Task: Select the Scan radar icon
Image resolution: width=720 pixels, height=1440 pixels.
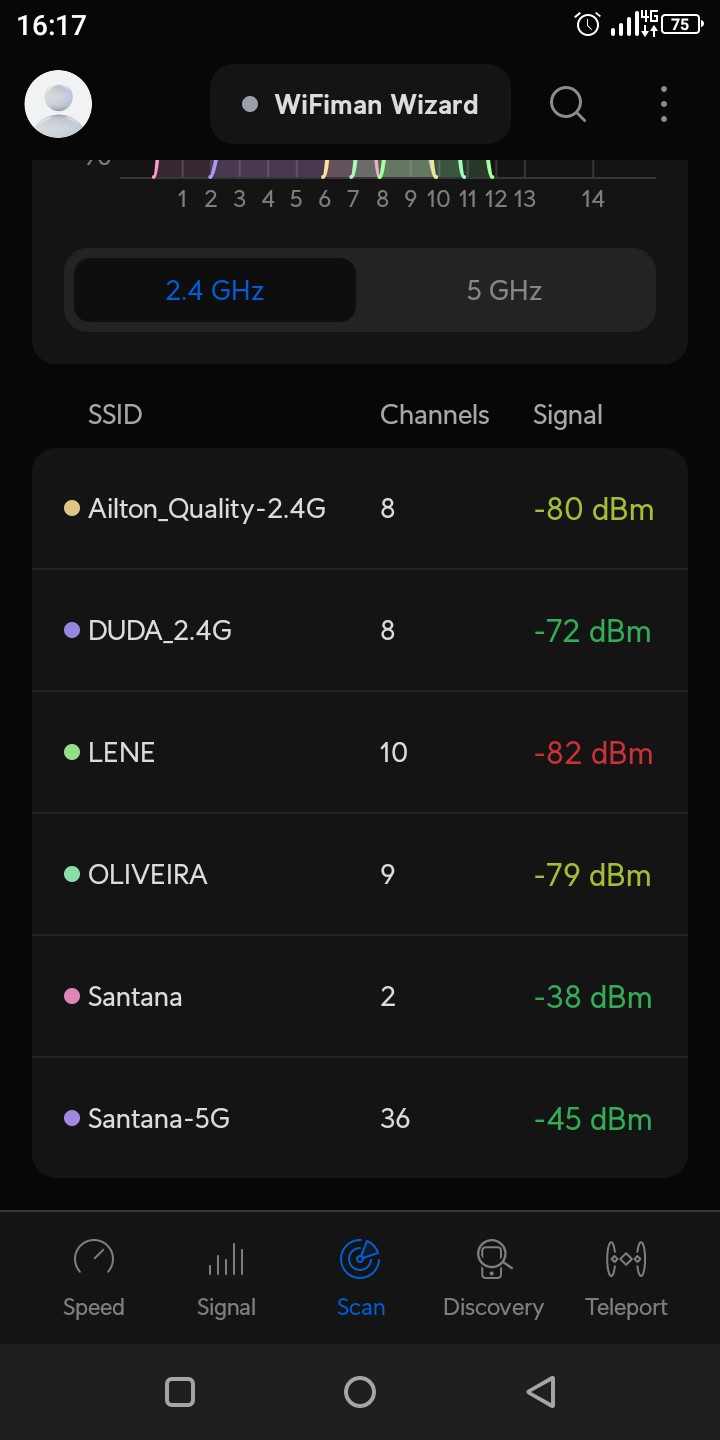Action: pos(360,1259)
